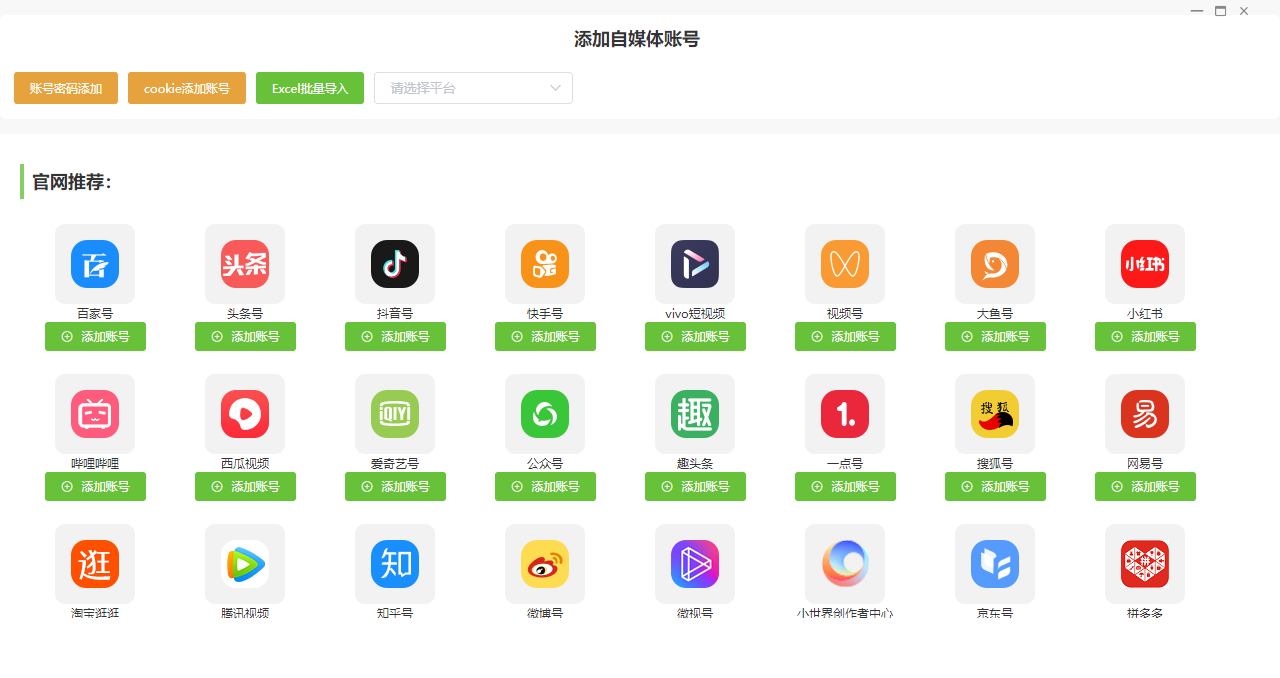Add account under 搜狐号

[995, 487]
